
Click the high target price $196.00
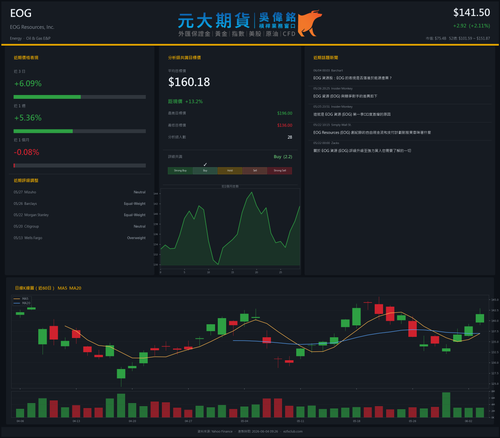click(285, 113)
